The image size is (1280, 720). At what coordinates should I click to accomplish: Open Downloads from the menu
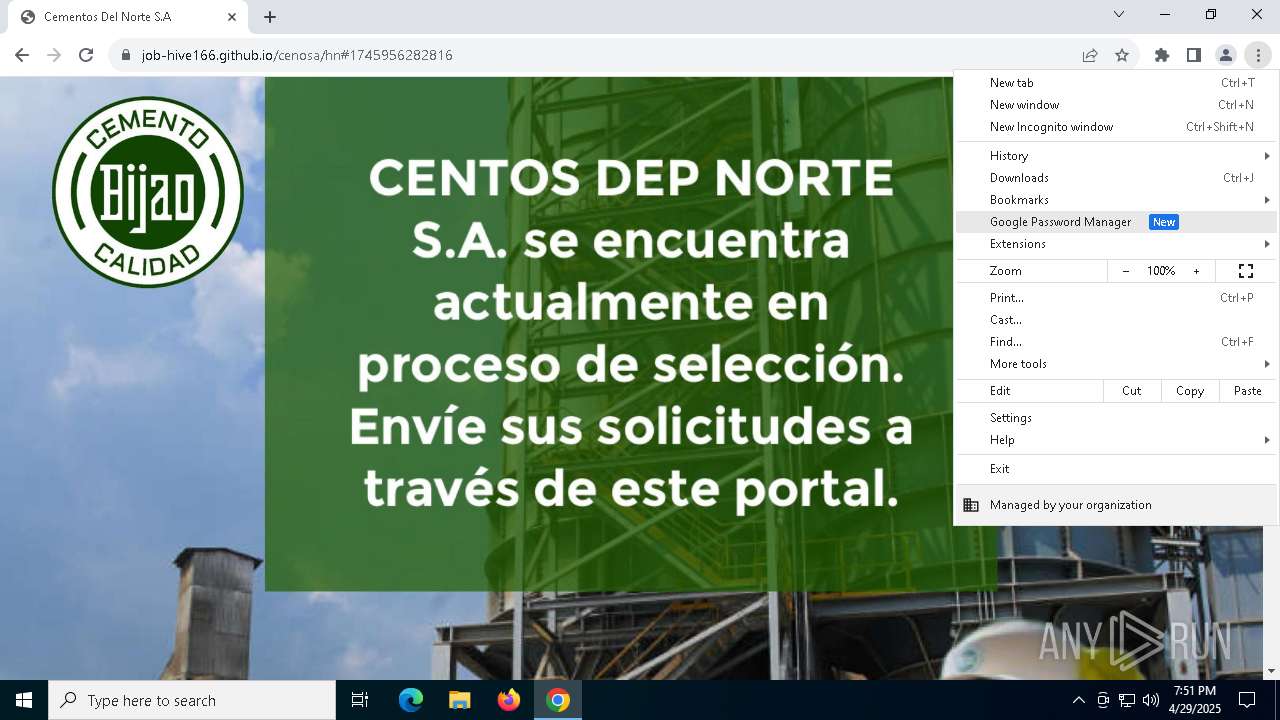click(x=1117, y=178)
